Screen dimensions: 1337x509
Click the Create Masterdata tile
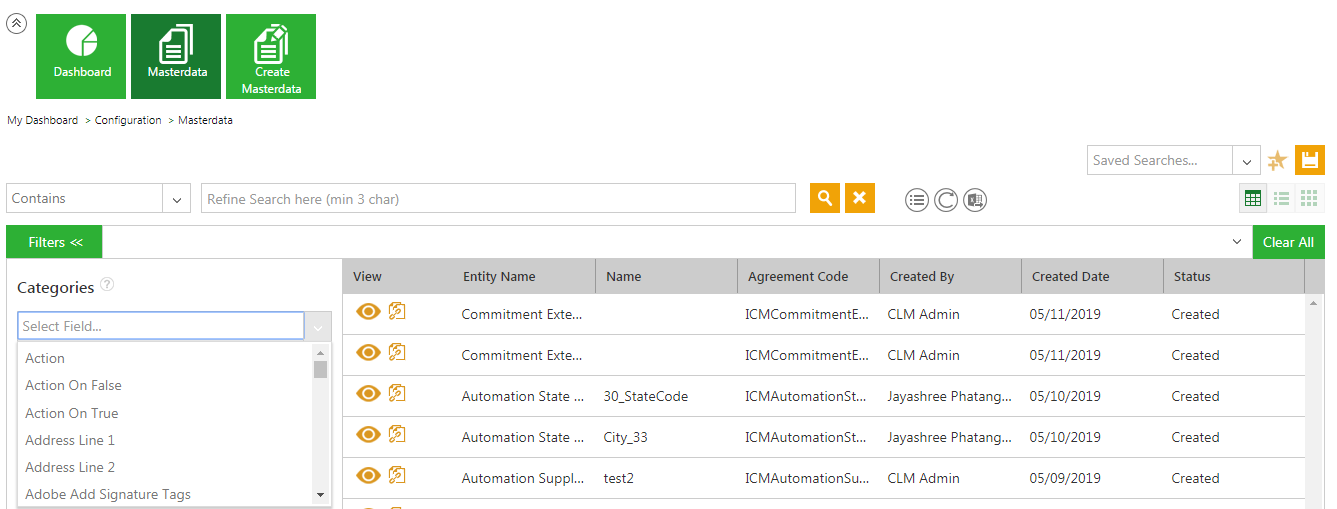coord(271,56)
